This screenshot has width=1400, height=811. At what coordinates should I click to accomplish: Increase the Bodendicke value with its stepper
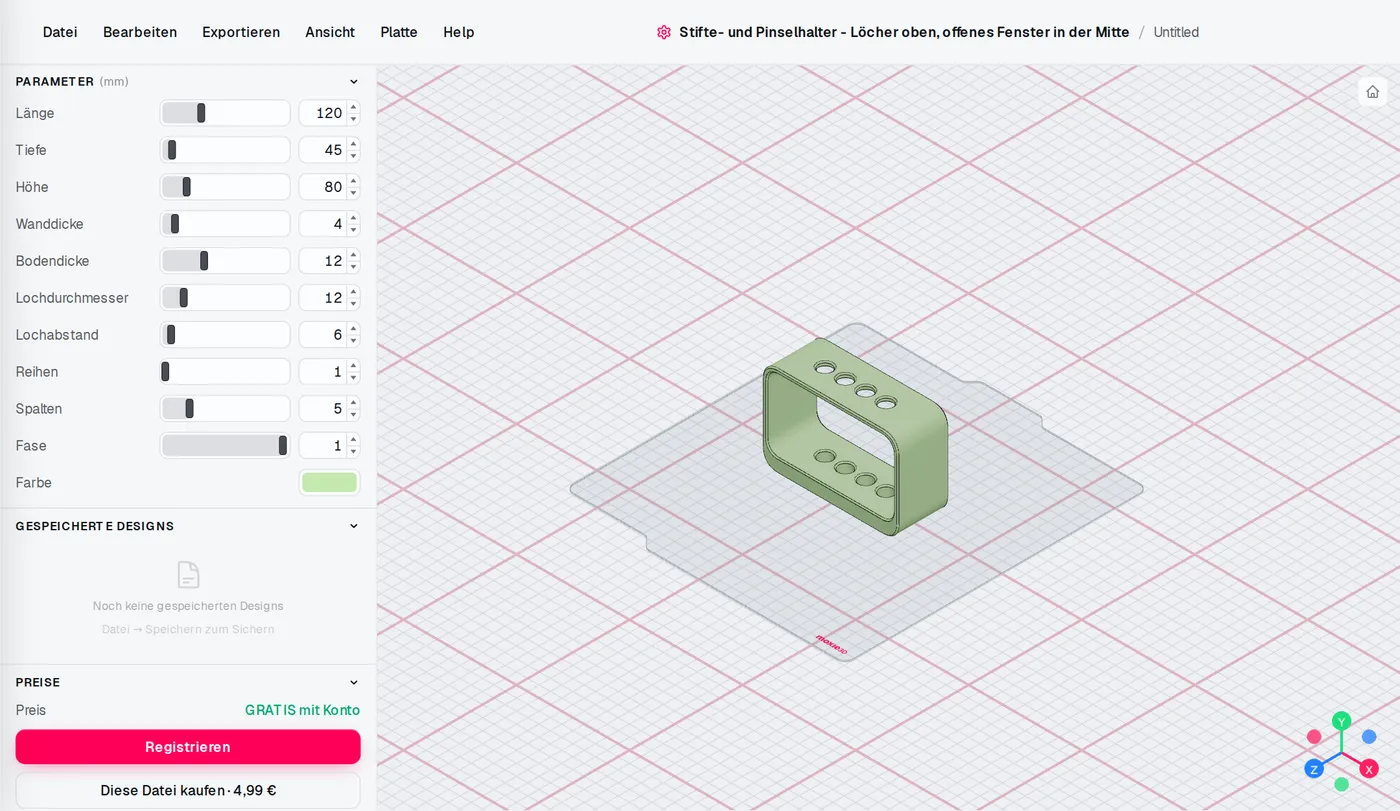(353, 255)
